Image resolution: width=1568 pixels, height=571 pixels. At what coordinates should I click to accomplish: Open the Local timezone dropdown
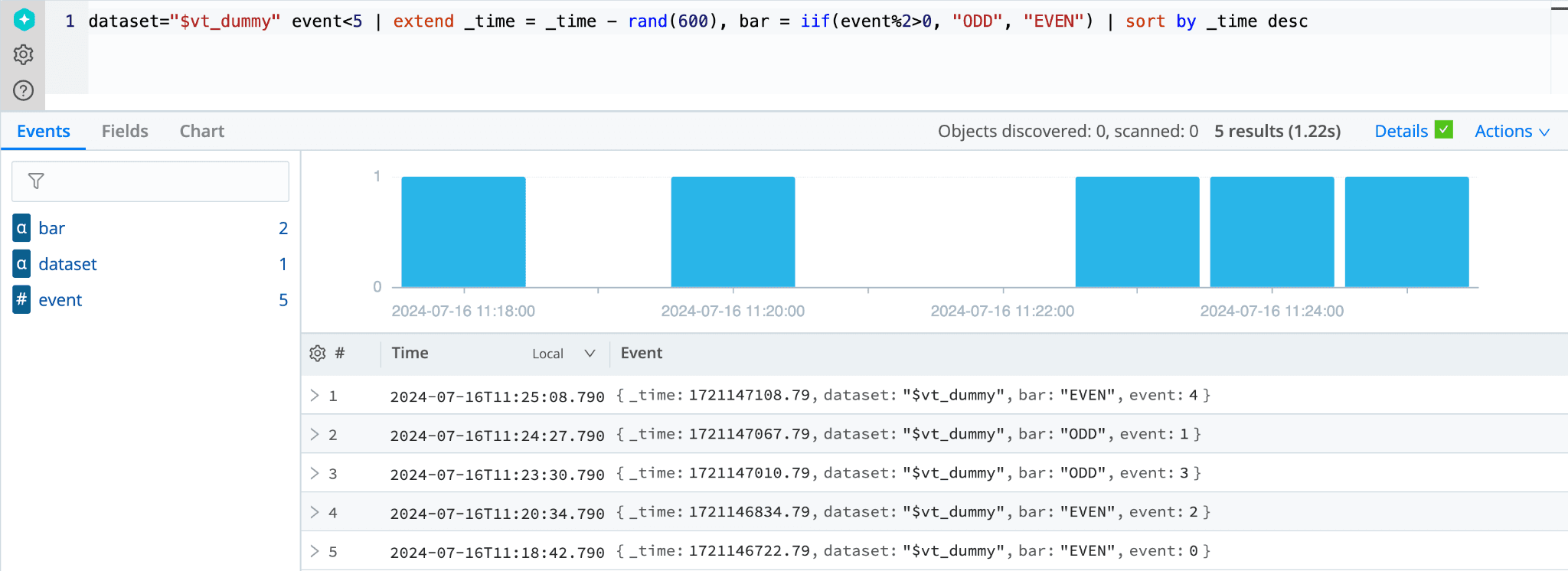click(563, 354)
